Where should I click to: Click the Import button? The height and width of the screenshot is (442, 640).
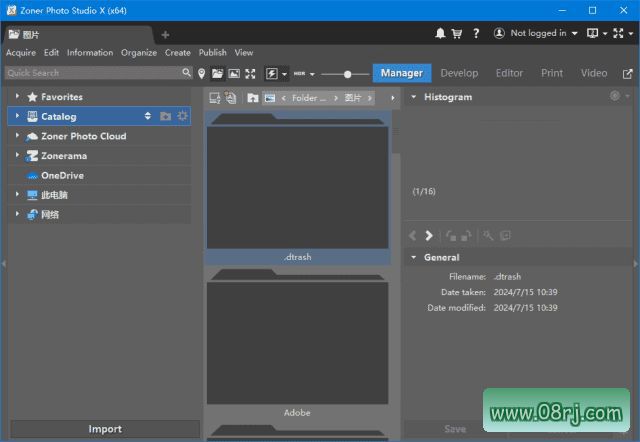pyautogui.click(x=105, y=429)
